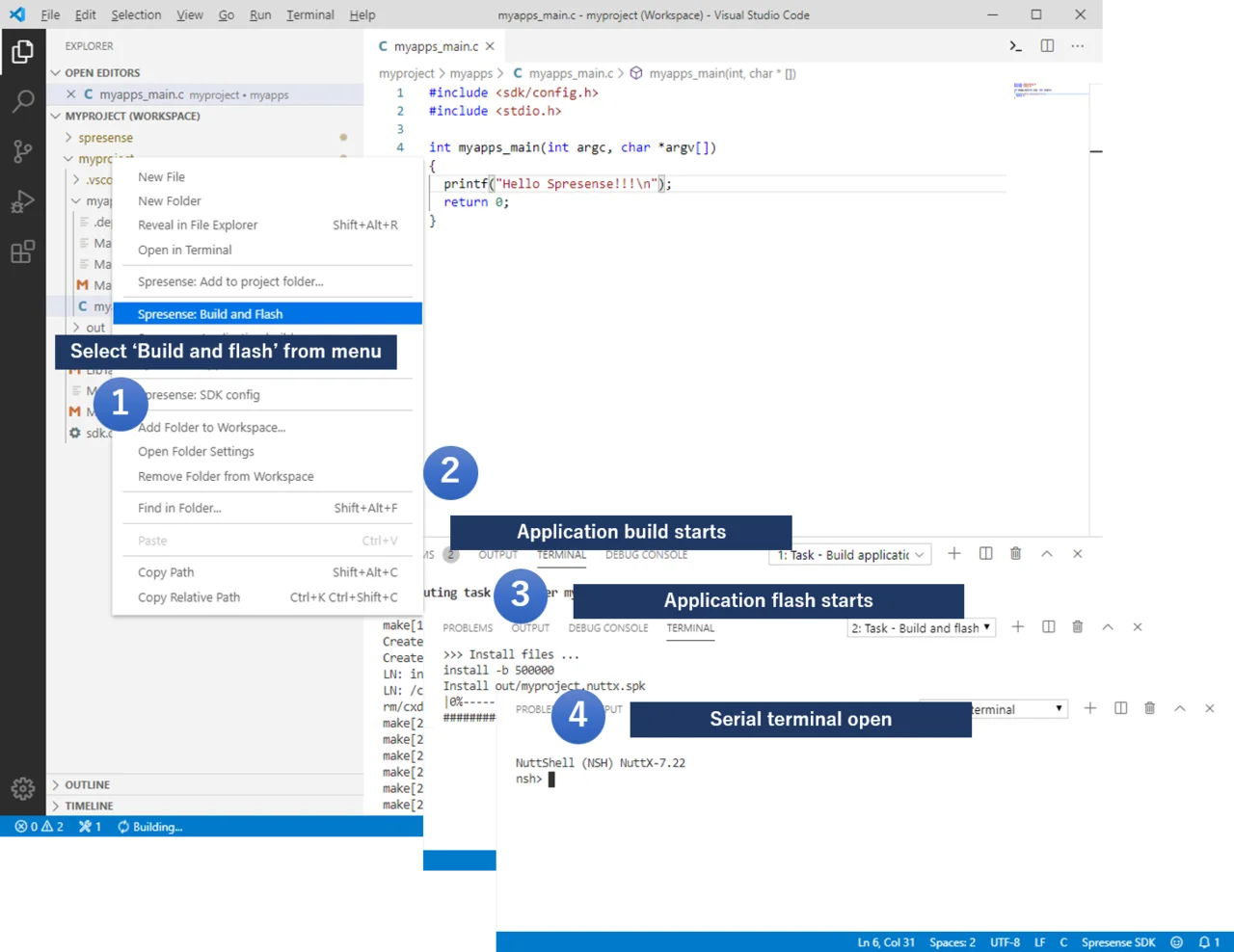Open the Terminal menu
The height and width of the screenshot is (952, 1234).
click(309, 14)
